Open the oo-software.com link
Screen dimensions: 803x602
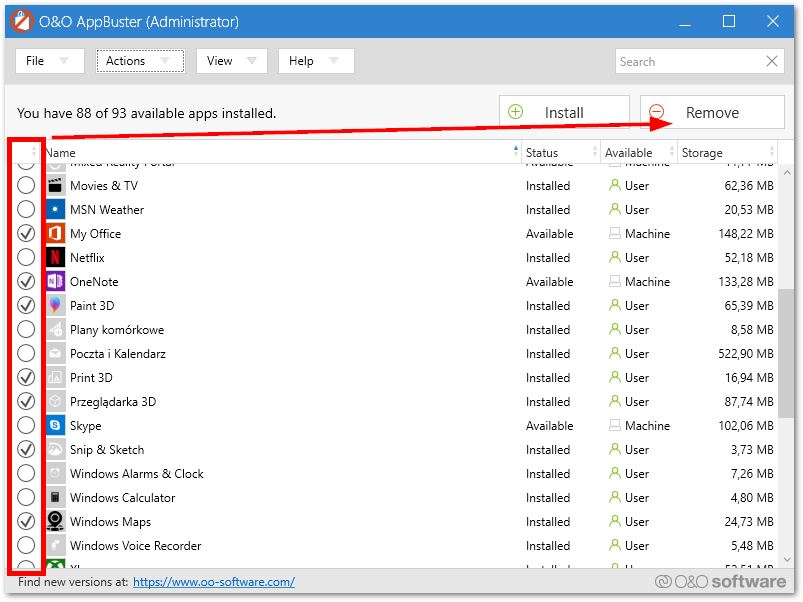[x=214, y=582]
